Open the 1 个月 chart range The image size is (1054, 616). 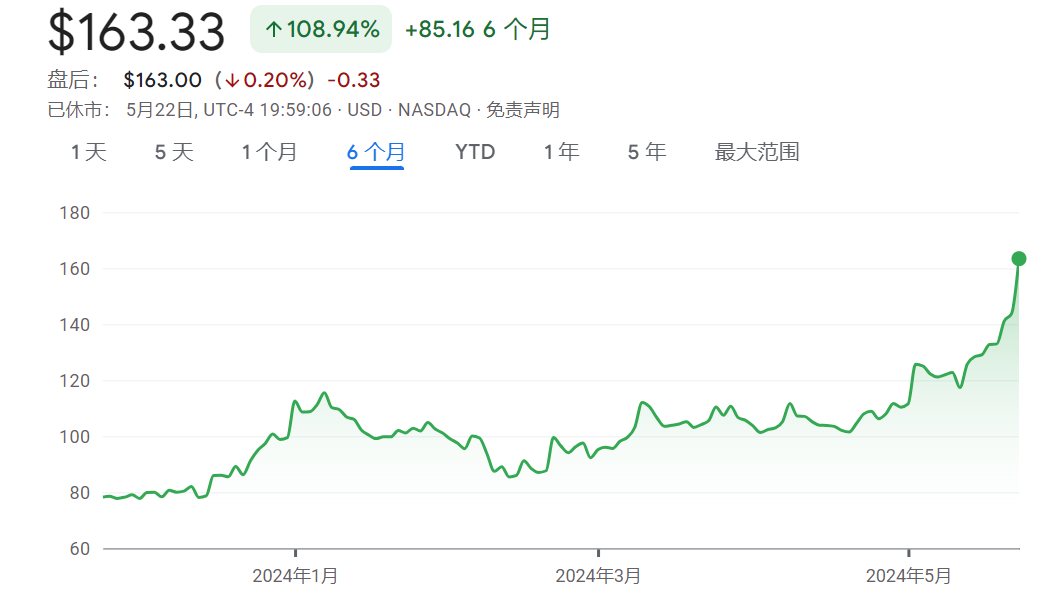pyautogui.click(x=270, y=152)
